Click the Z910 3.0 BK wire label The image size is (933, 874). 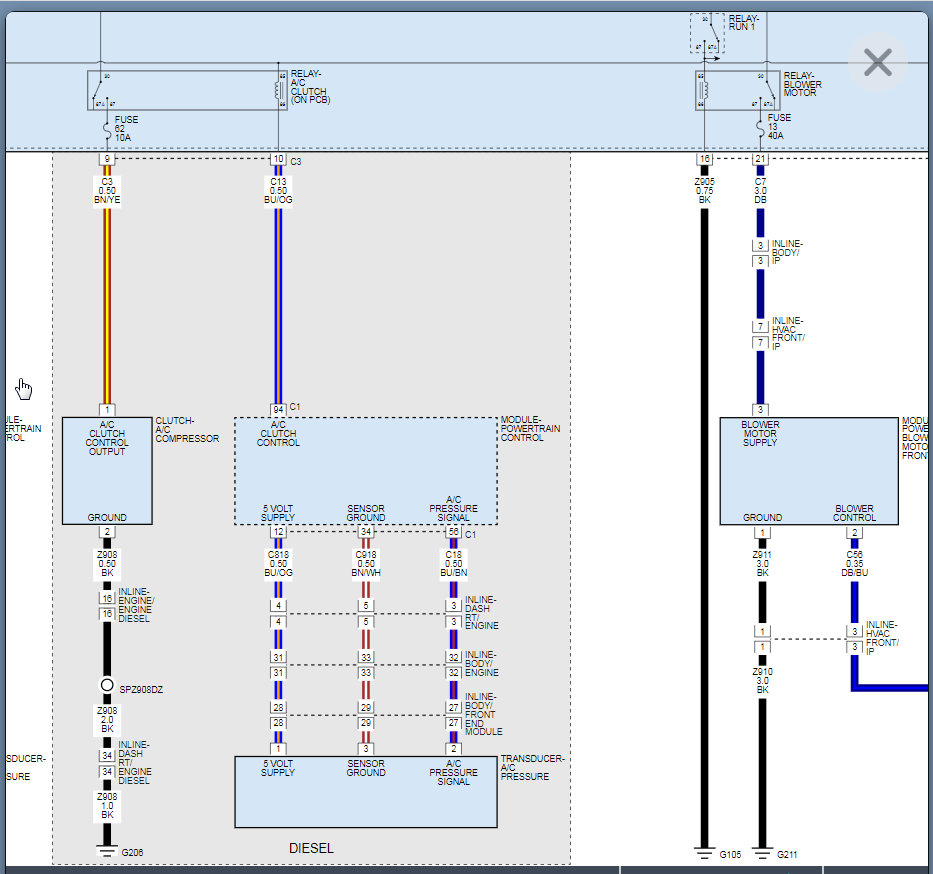tap(762, 681)
